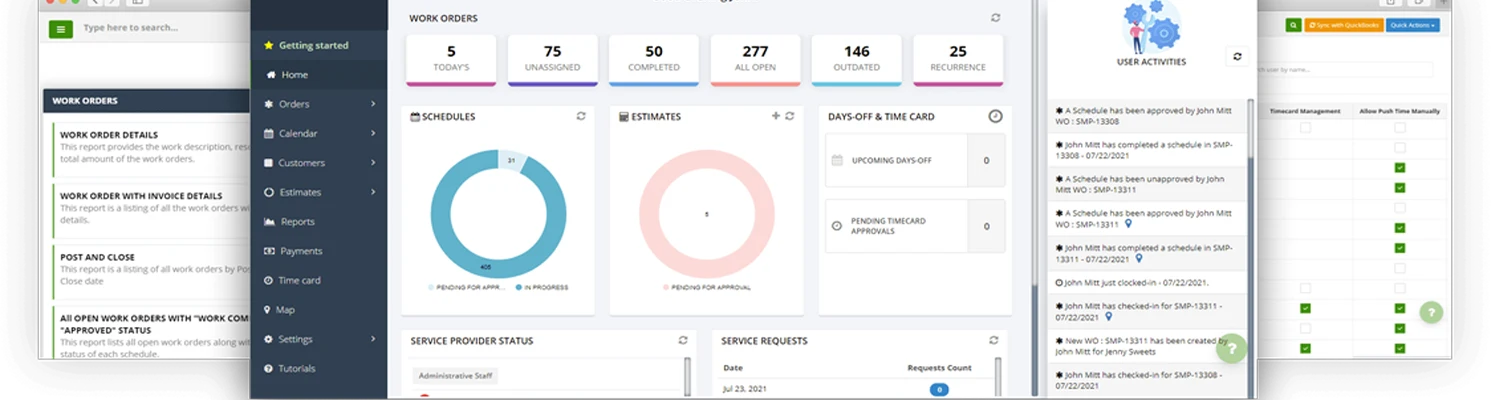Click the green search icon button in right window
The width and height of the screenshot is (1505, 400).
tap(1293, 25)
